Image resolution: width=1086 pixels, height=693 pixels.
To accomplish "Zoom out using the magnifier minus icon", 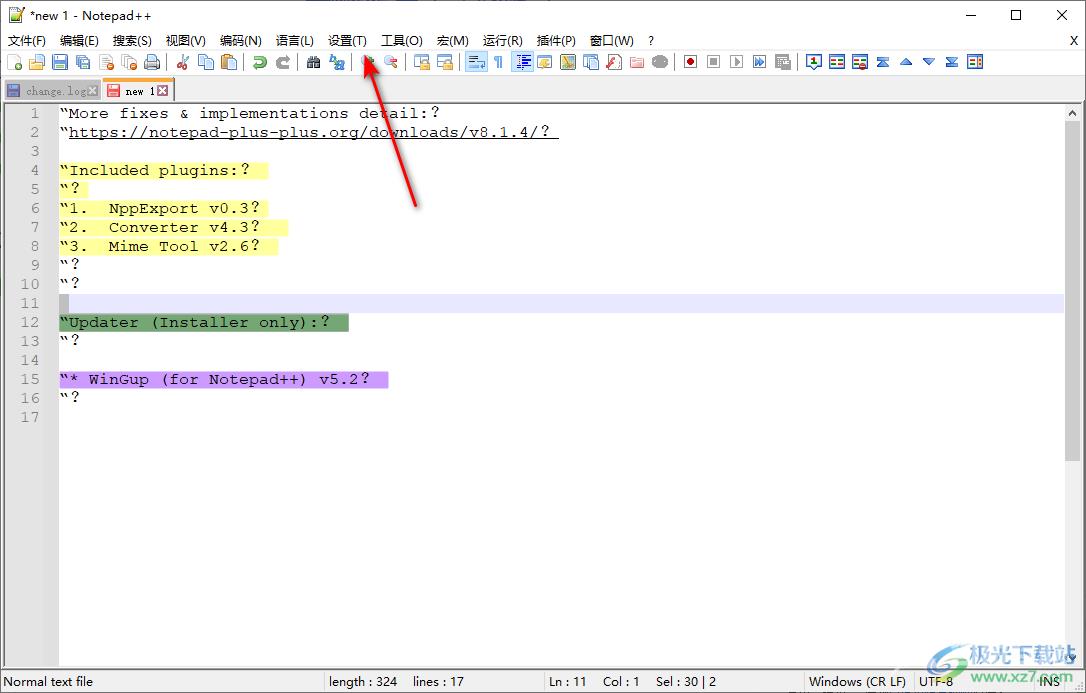I will (x=391, y=62).
